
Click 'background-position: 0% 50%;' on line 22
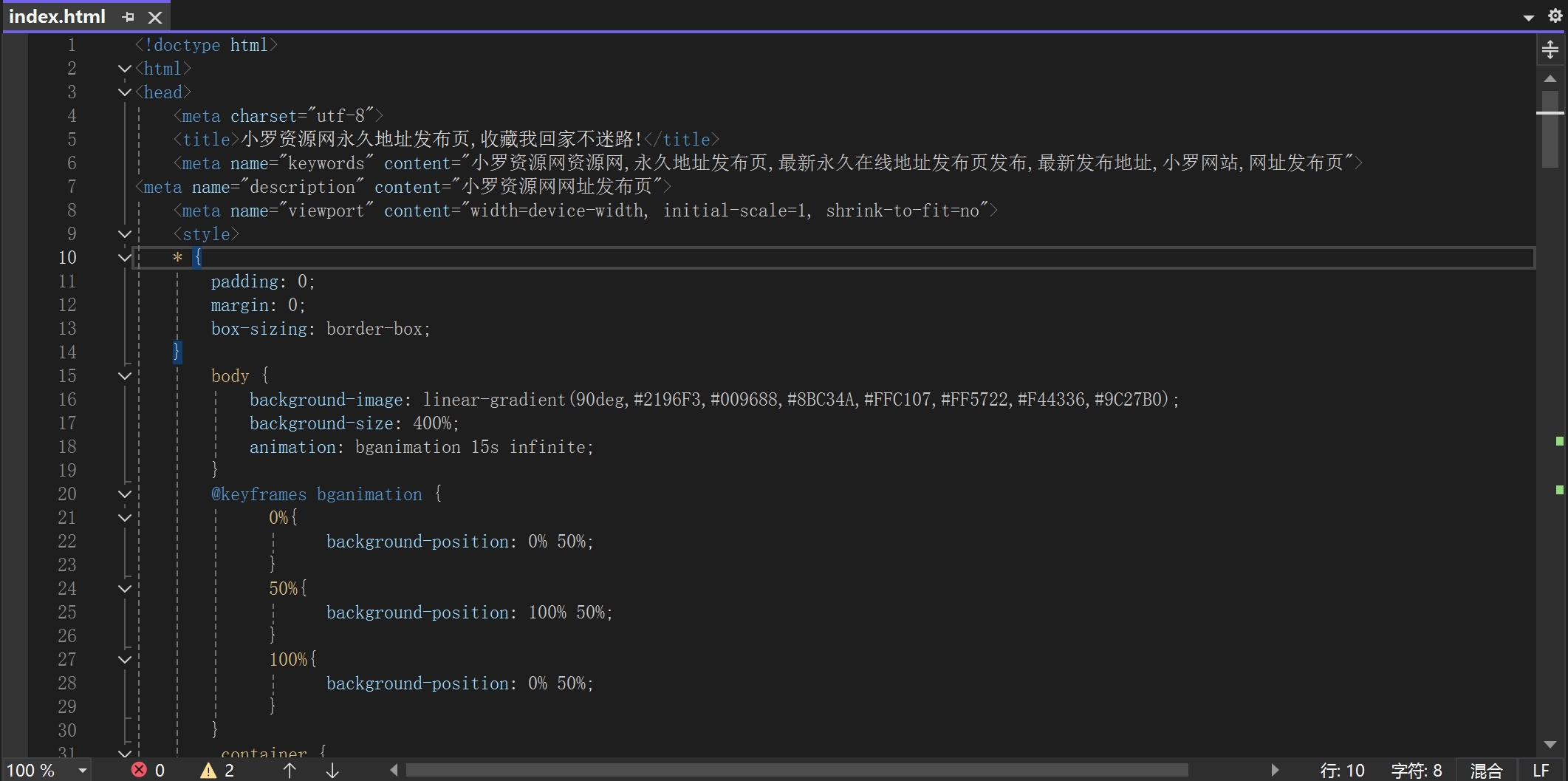tap(460, 542)
